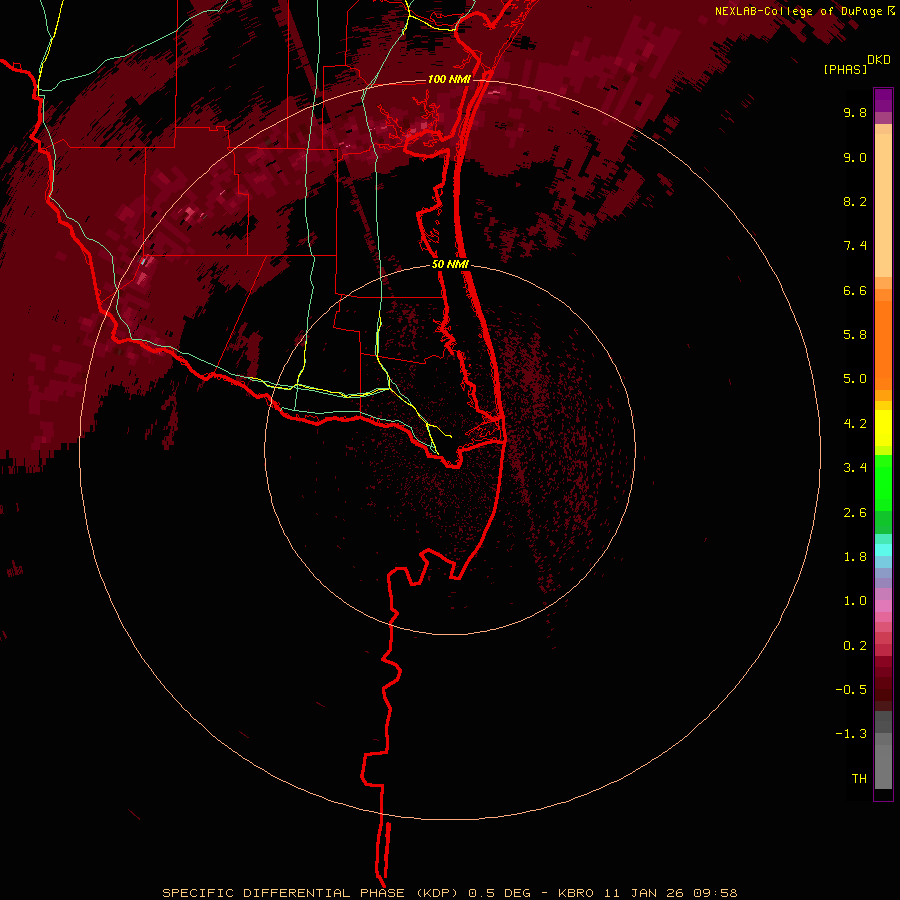Pick the light peach band near 8.2
900x900 pixels.
pos(883,205)
